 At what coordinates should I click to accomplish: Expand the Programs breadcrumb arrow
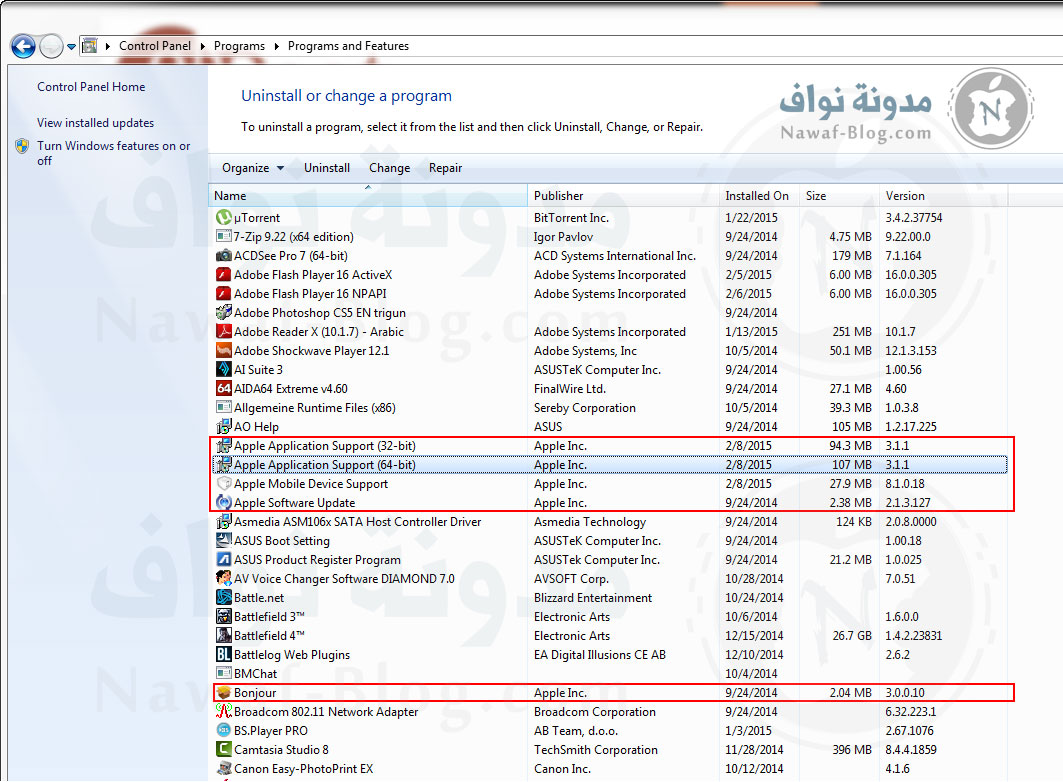(x=276, y=46)
